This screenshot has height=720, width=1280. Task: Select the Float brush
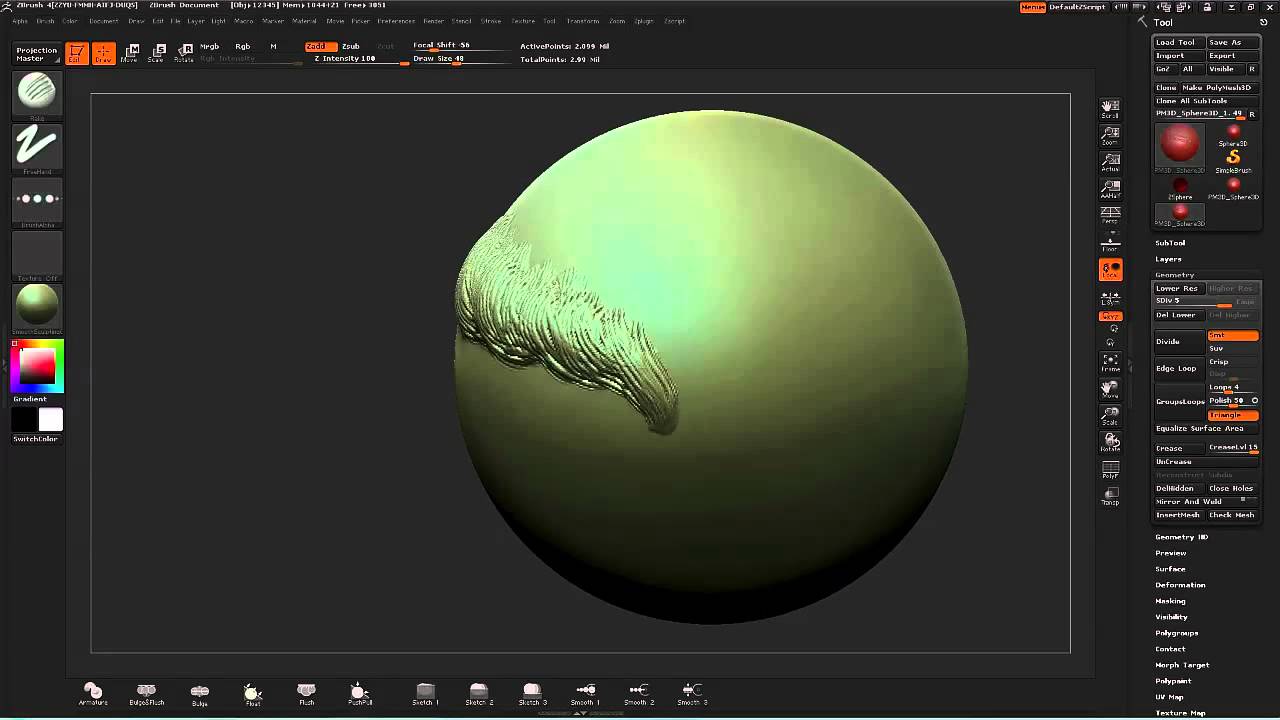253,694
